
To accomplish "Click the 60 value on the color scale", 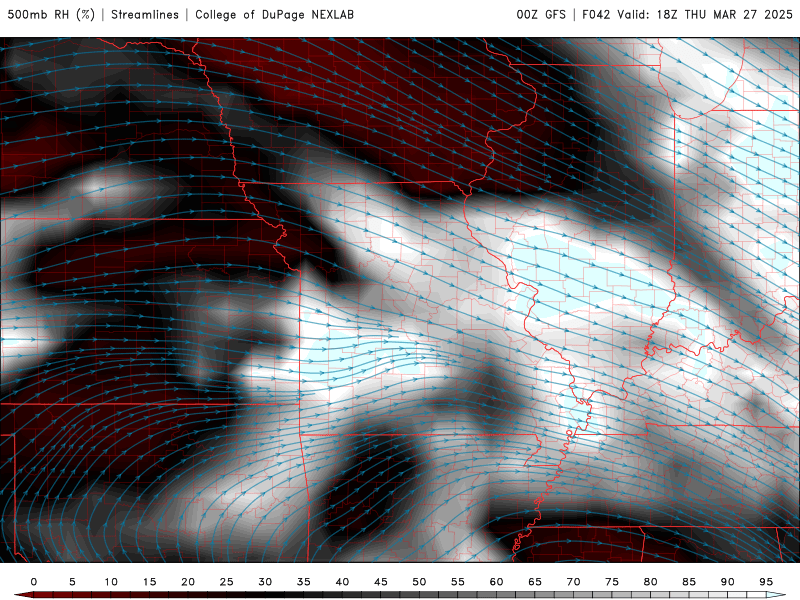I will [x=496, y=582].
